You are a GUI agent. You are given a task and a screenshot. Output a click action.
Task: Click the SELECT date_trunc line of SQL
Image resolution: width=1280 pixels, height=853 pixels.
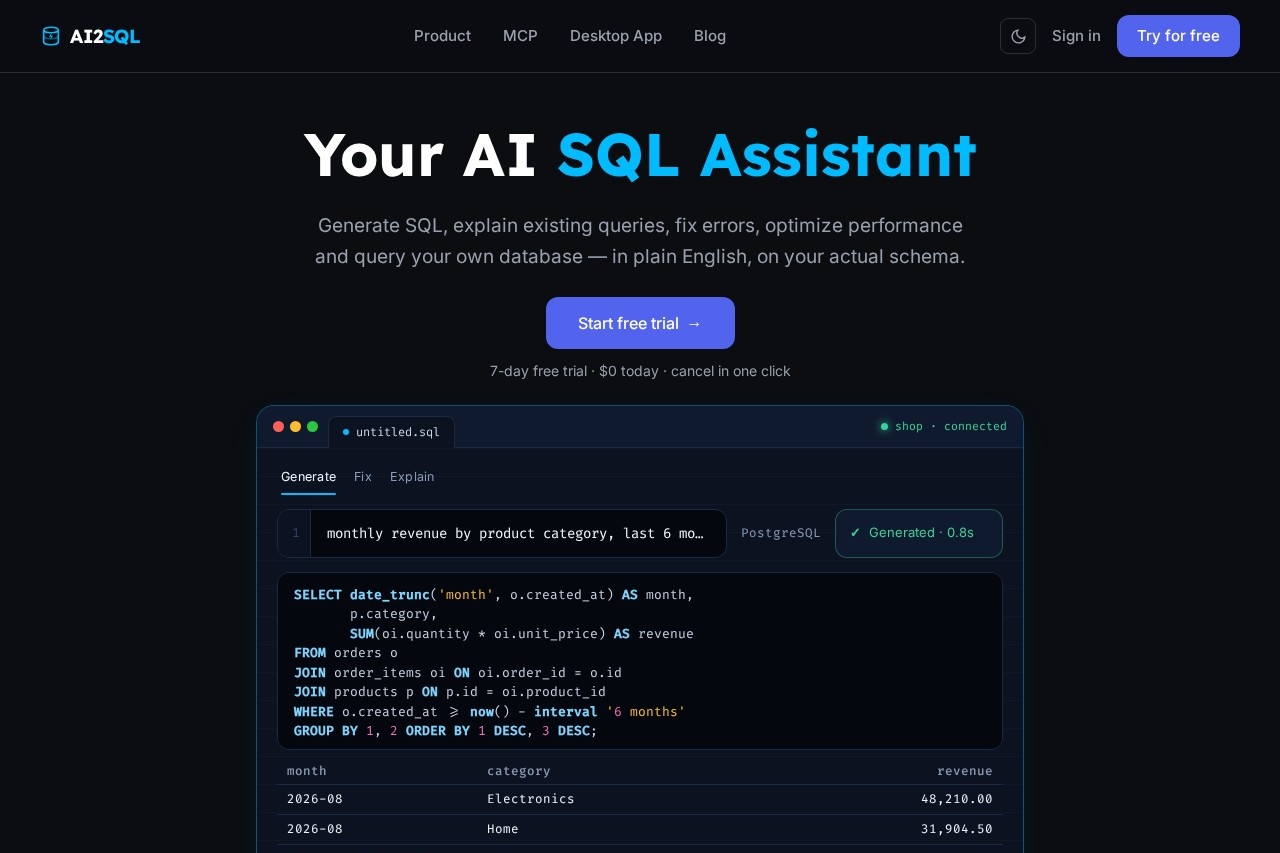click(x=494, y=595)
